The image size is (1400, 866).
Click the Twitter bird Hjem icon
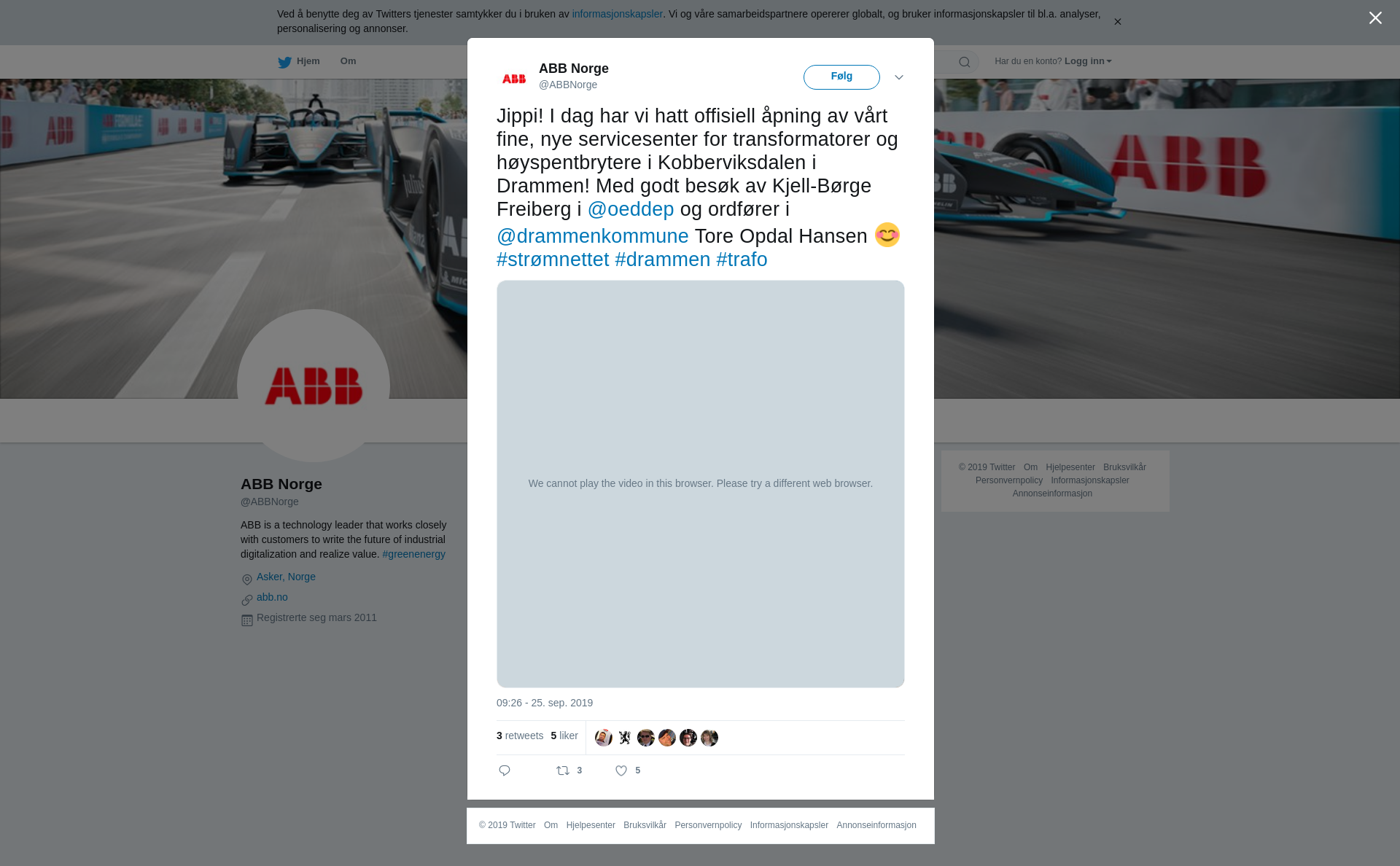tap(284, 62)
